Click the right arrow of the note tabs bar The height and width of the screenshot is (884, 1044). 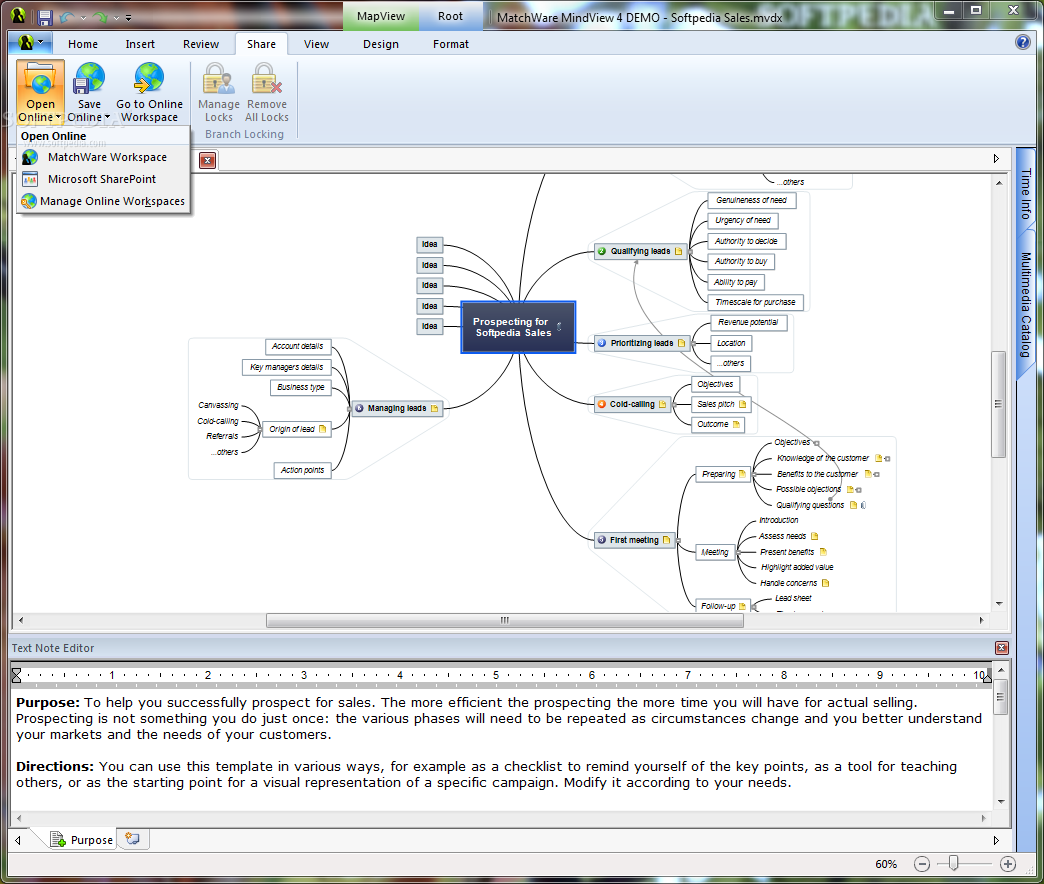coord(996,840)
